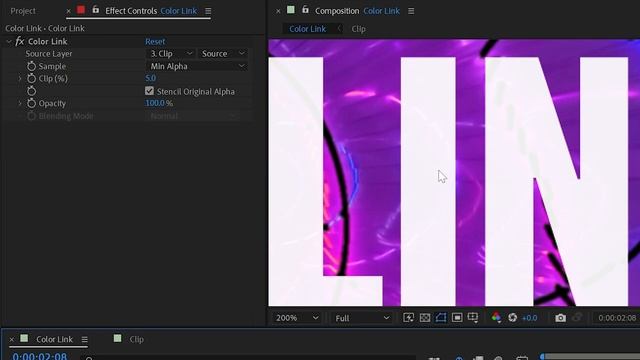
Task: Click the Source Layer property label
Action: [x=49, y=53]
